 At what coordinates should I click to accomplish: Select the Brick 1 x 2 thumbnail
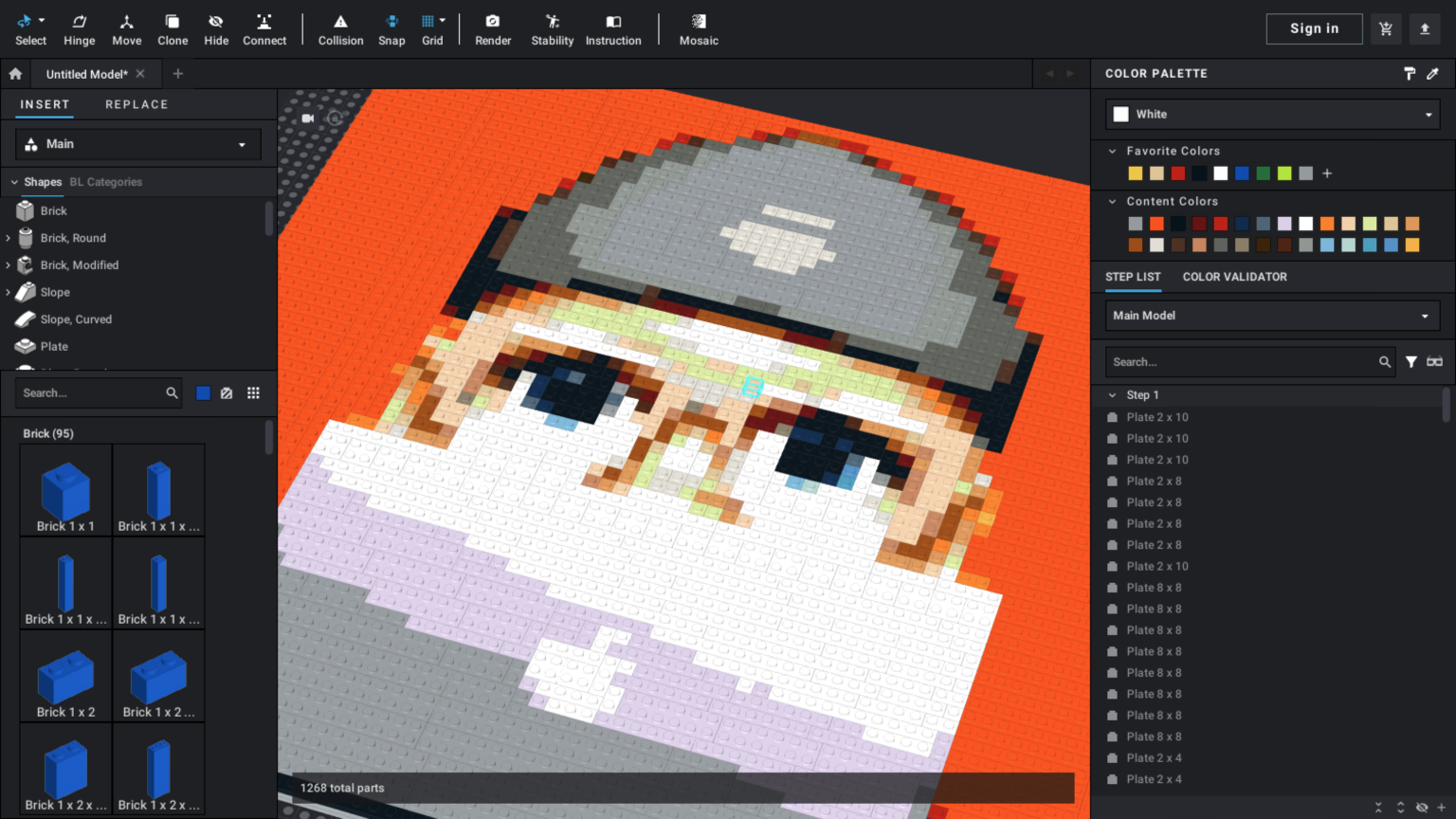[64, 678]
